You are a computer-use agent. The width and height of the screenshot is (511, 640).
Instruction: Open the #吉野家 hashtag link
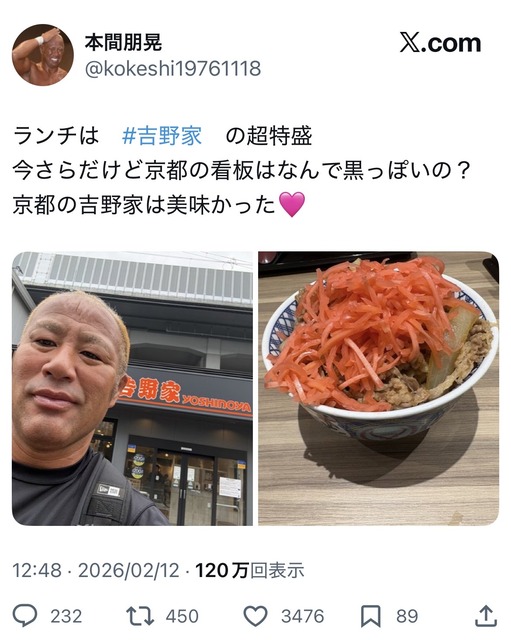coord(162,136)
